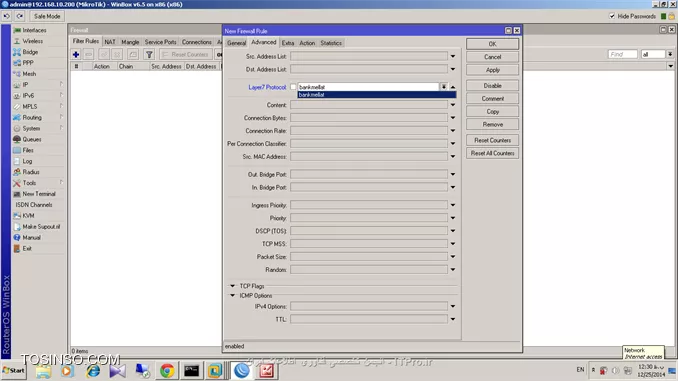Open the Layer7 Protocol dropdown arrow
The height and width of the screenshot is (381, 678).
click(x=444, y=87)
